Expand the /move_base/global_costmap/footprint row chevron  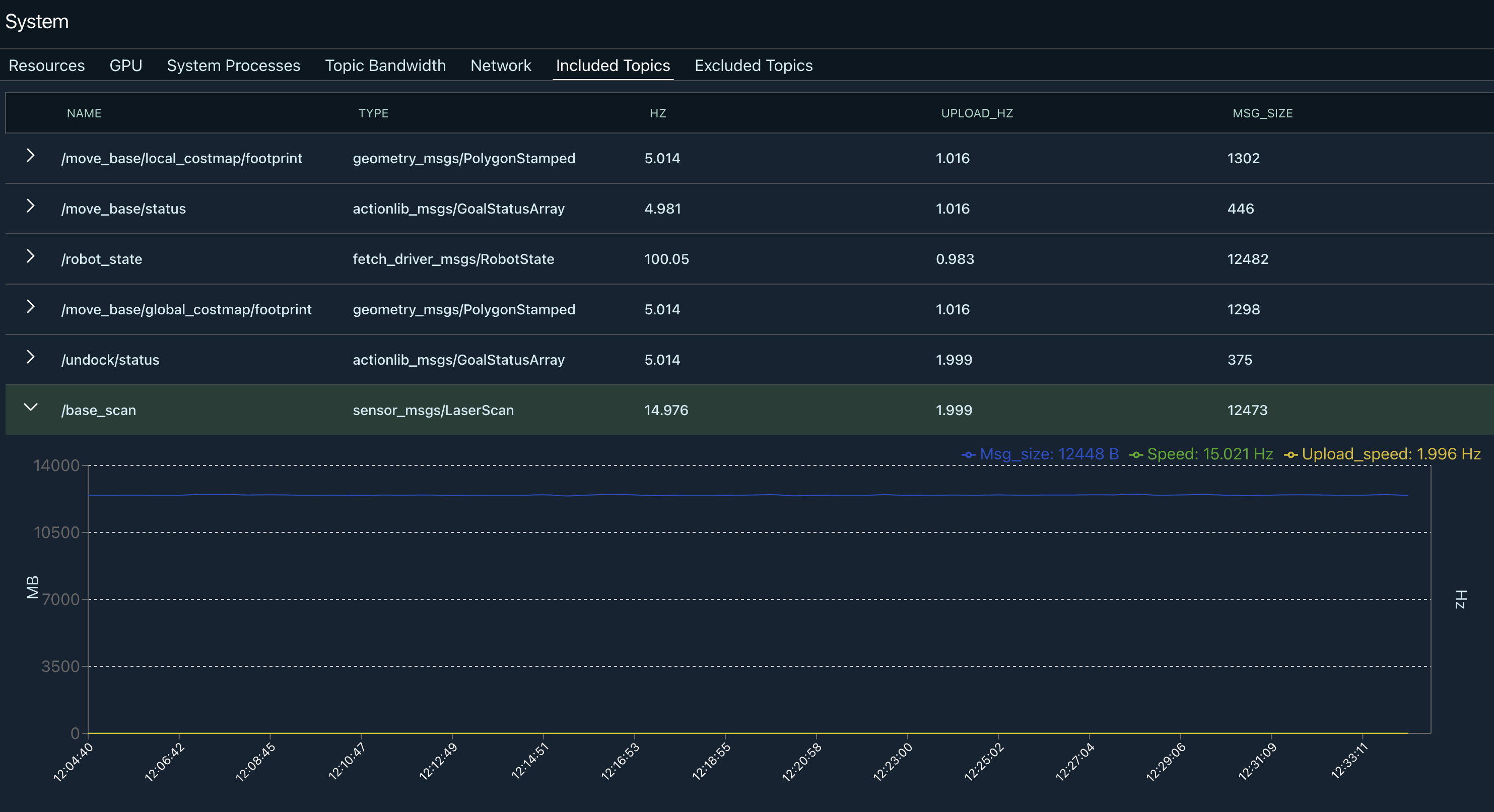pyautogui.click(x=31, y=307)
